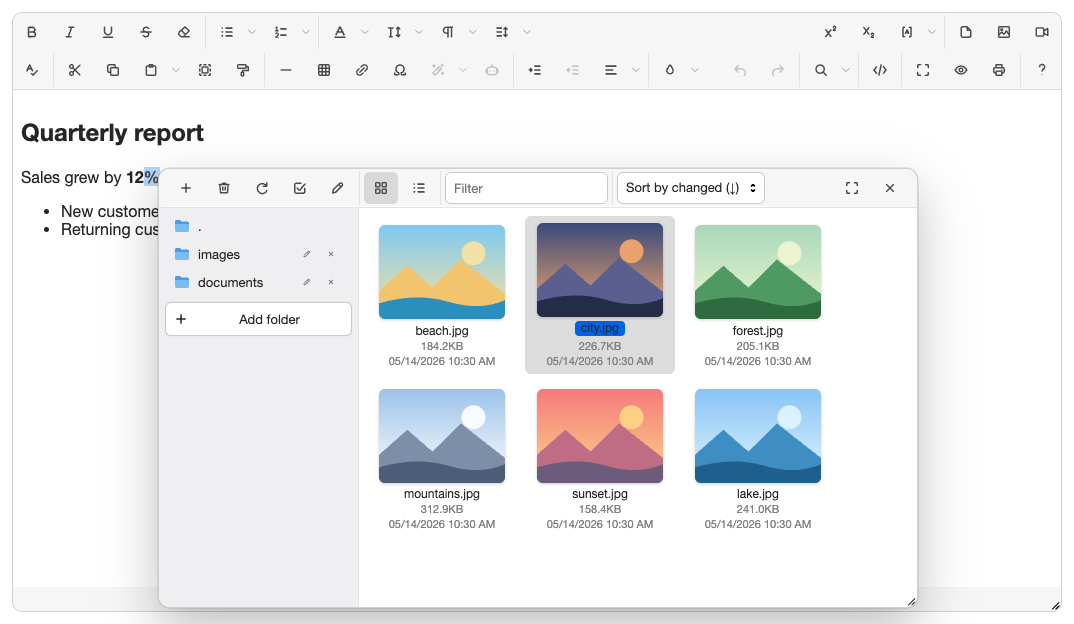This screenshot has height=624, width=1074.
Task: Click the upload plus icon in file browser
Action: point(186,188)
